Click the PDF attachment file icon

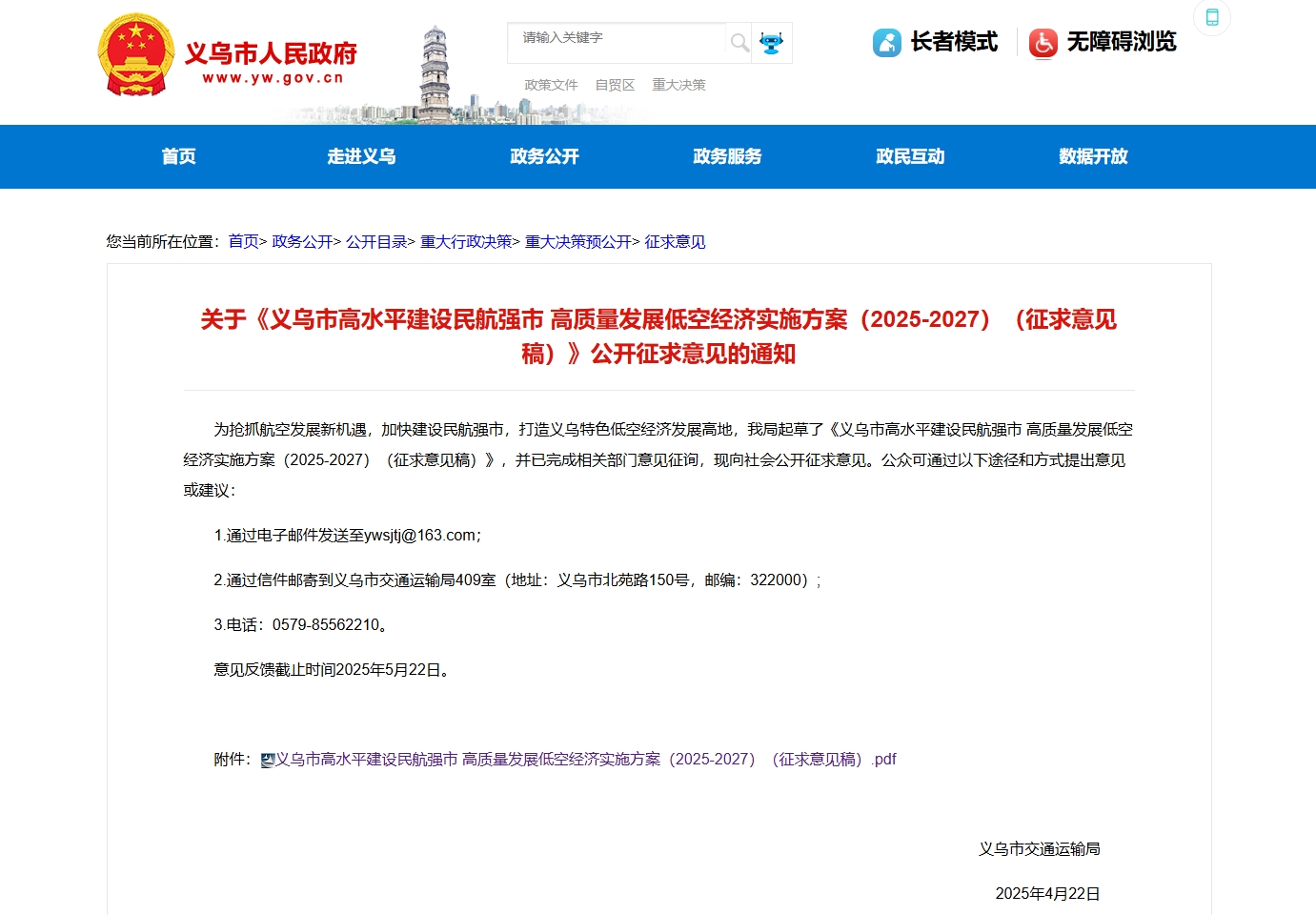268,761
